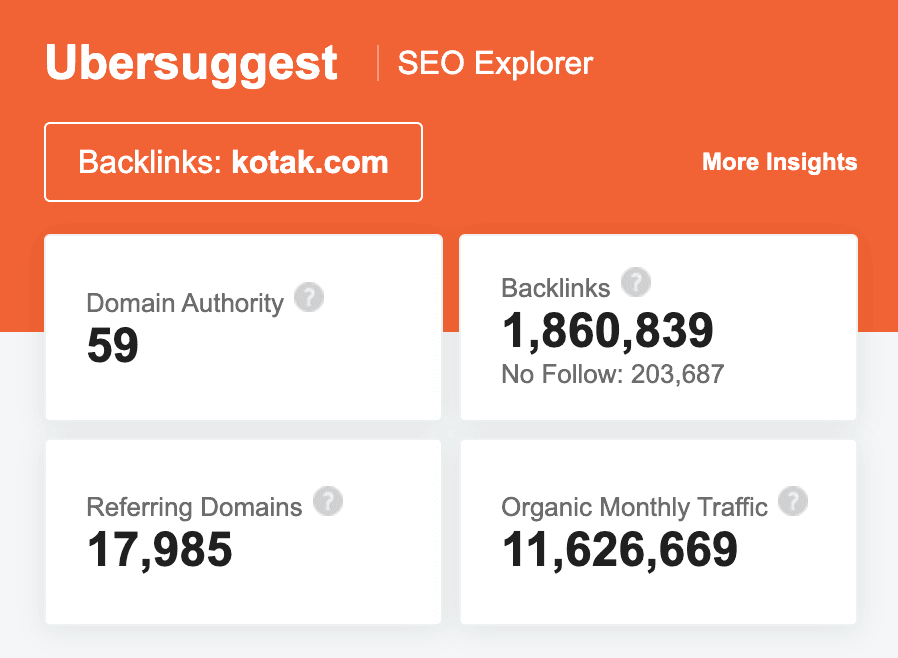The image size is (898, 658).
Task: Click the More Insights link
Action: pyautogui.click(x=779, y=162)
